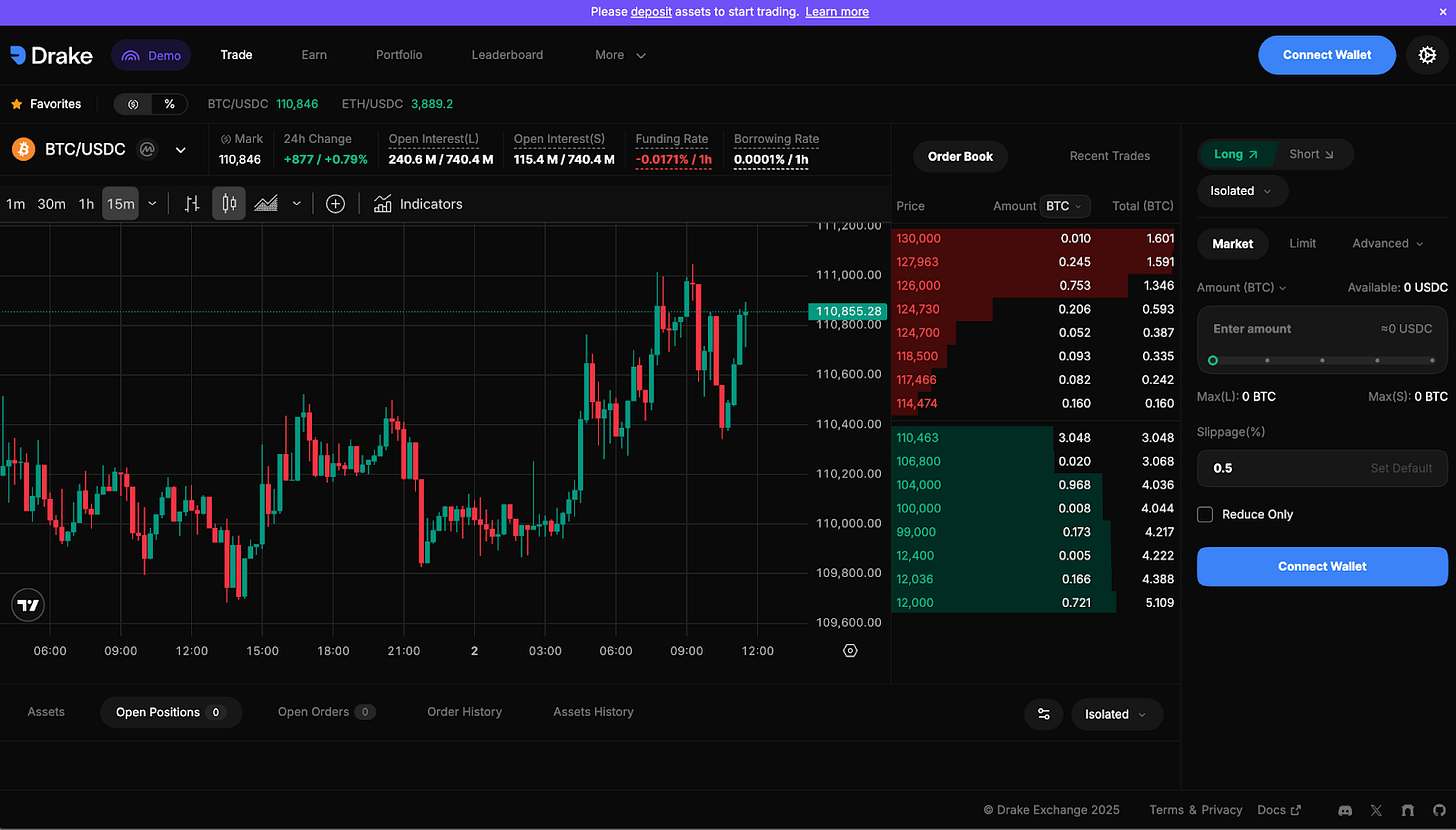Open the Terms & Privacy link
The height and width of the screenshot is (830, 1456).
click(x=1195, y=810)
